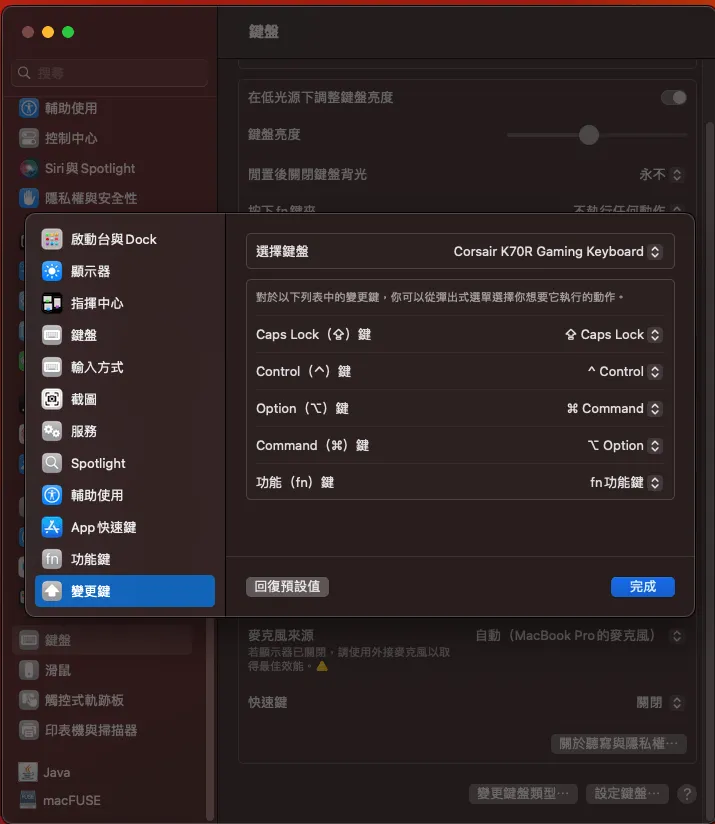Click the 搜尋 search field
Screen dimensions: 715x824
[x=110, y=73]
